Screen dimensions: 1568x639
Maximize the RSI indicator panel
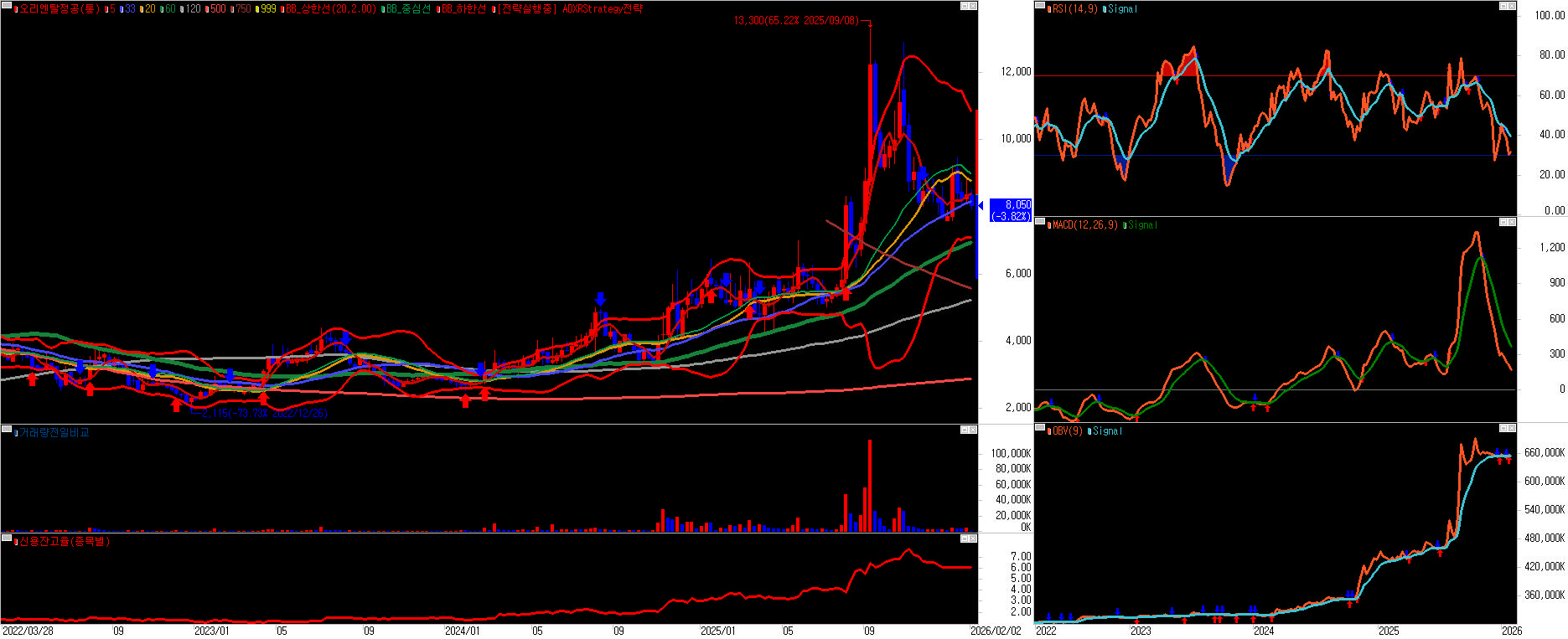[x=1503, y=6]
